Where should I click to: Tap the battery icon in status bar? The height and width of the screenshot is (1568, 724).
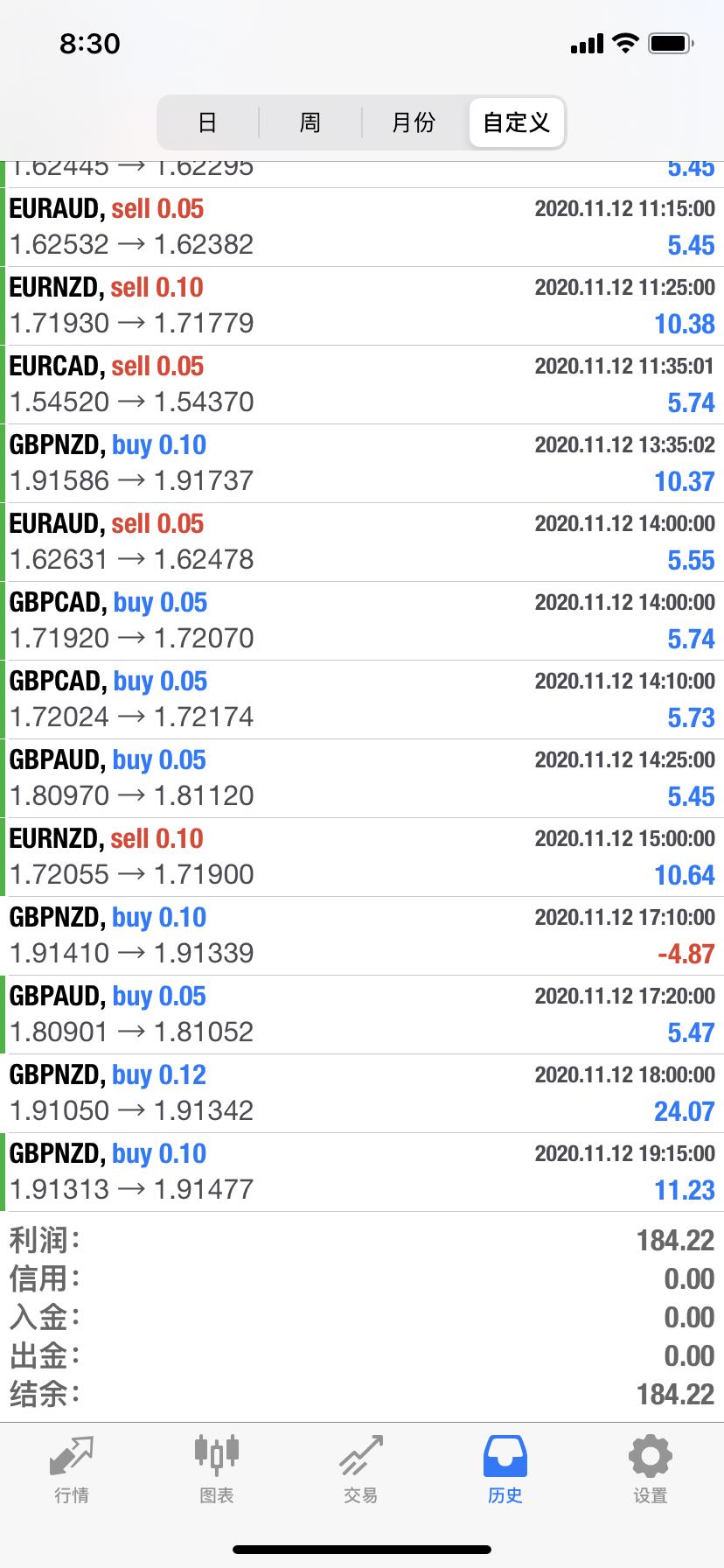point(671,44)
